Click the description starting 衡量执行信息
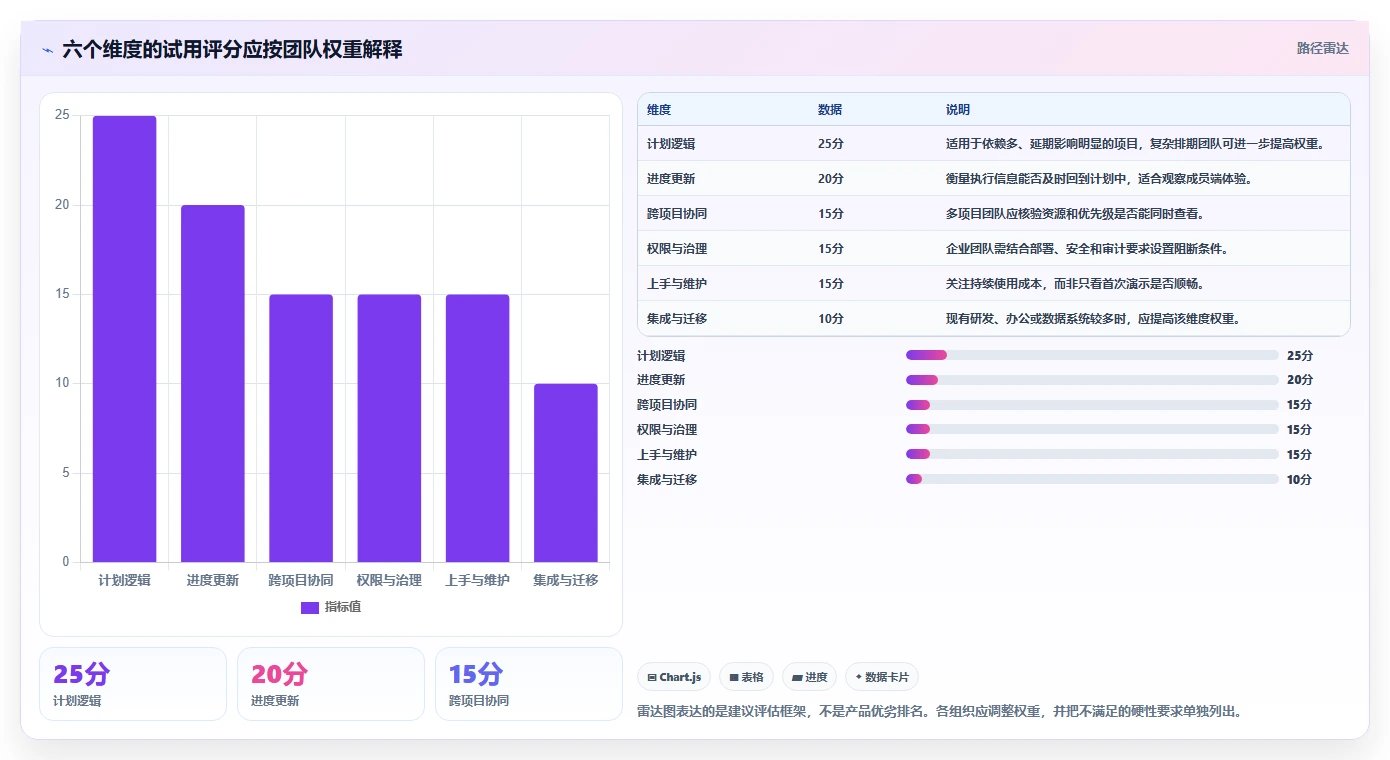 coord(1099,179)
